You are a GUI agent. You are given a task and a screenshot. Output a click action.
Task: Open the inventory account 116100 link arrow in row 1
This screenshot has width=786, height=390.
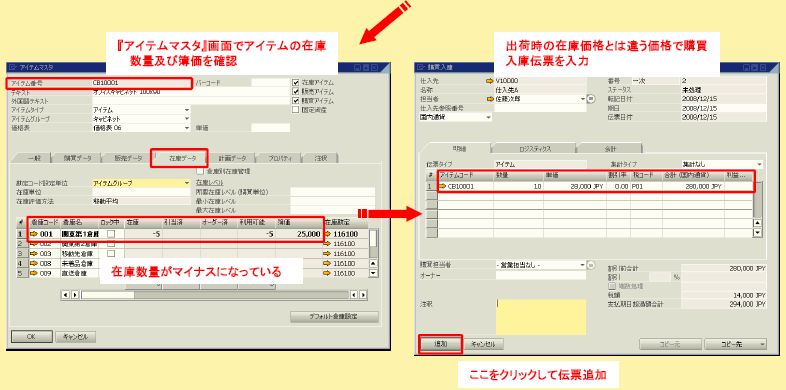328,234
